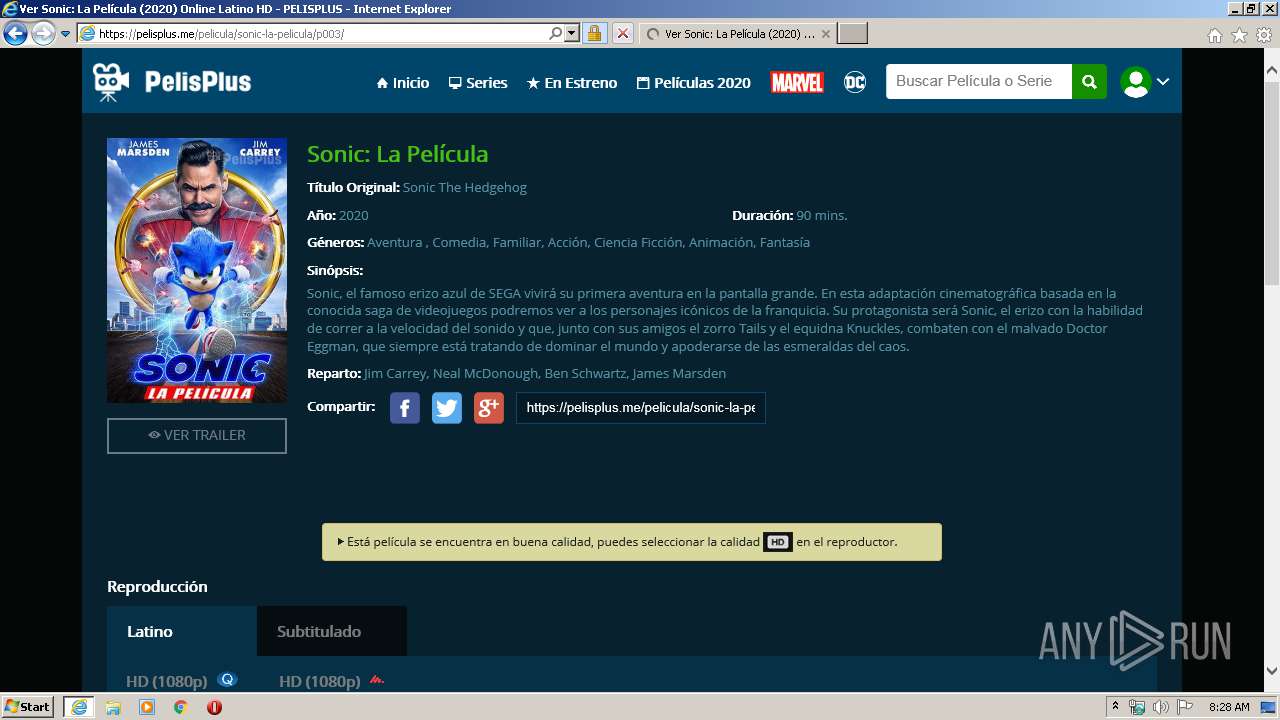1280x720 pixels.
Task: Click the VER TRAILER button
Action: tap(197, 436)
